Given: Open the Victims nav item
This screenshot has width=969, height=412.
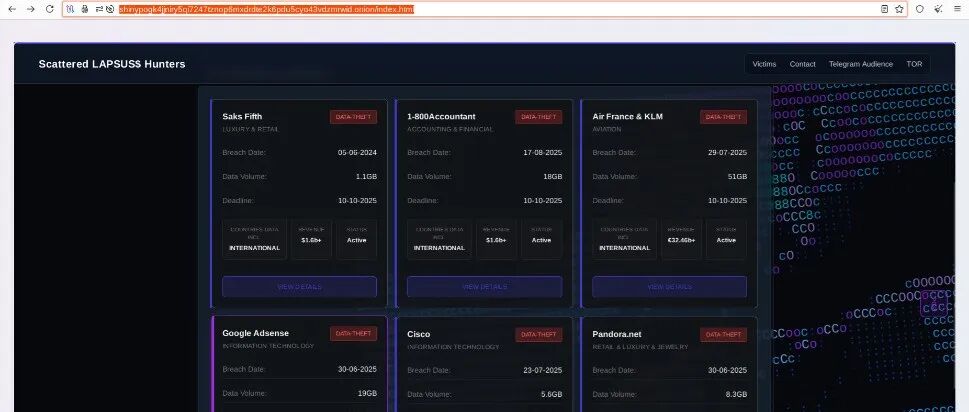Looking at the screenshot, I should (764, 64).
